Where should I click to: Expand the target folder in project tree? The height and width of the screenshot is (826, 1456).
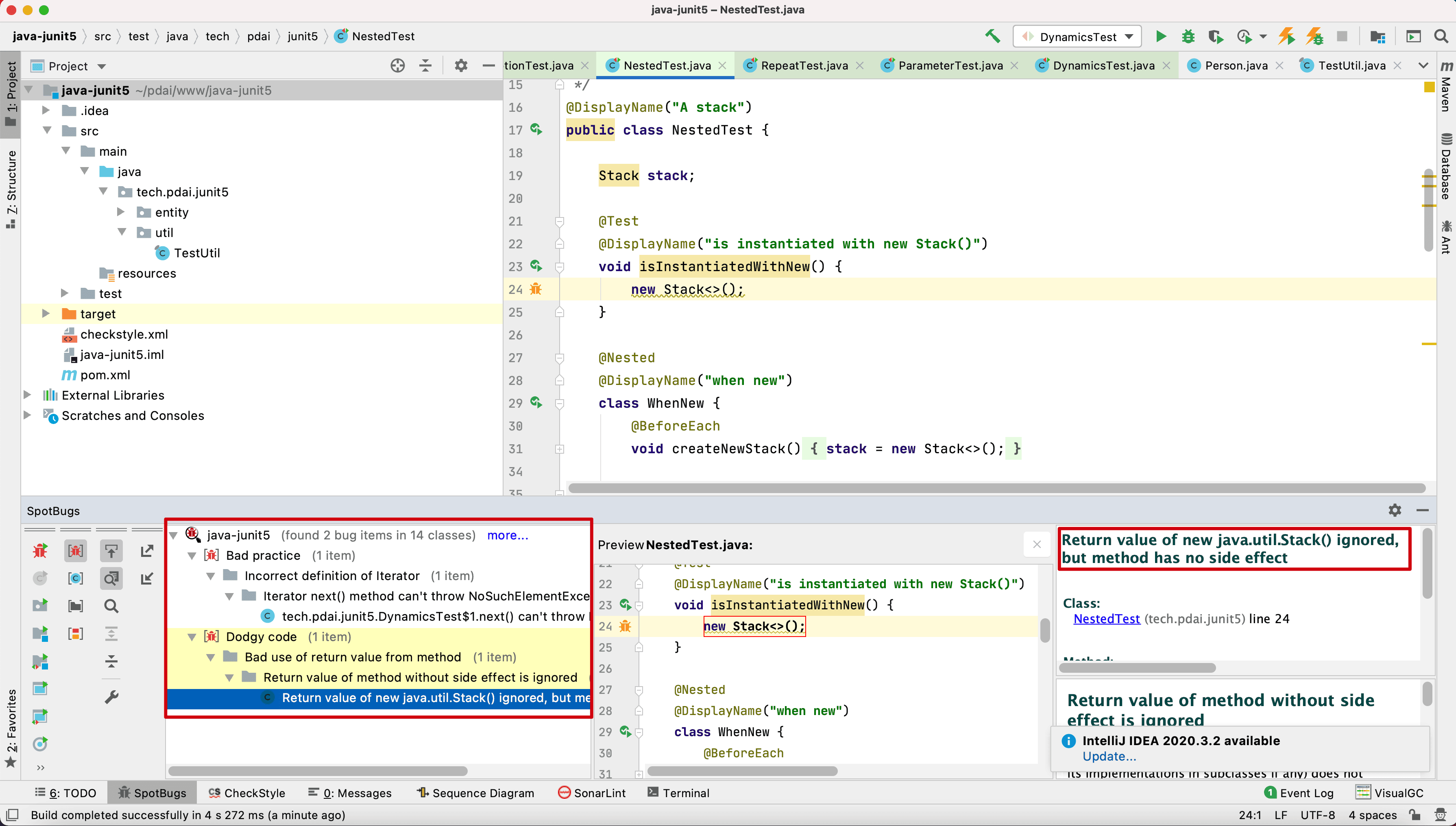coord(46,314)
